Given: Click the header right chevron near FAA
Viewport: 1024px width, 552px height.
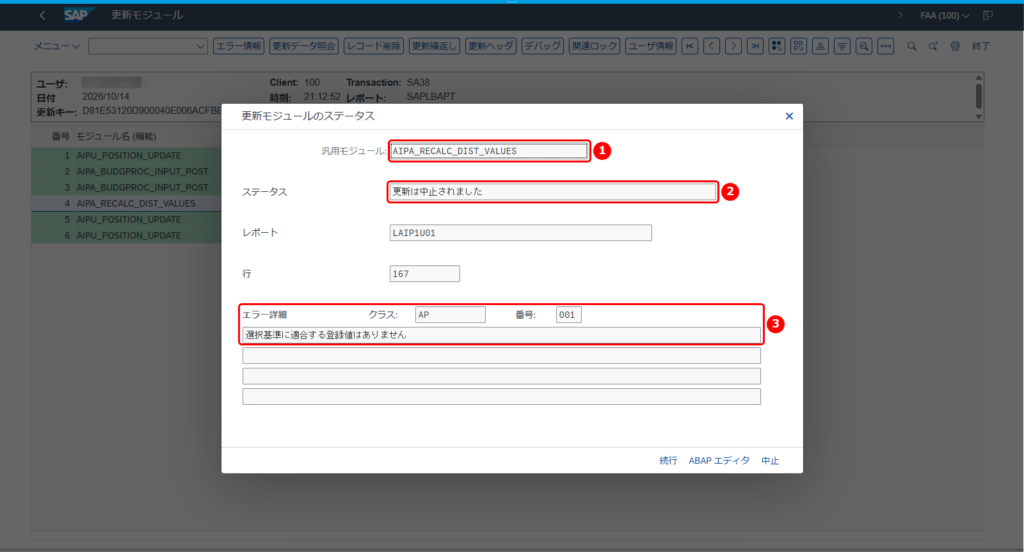Looking at the screenshot, I should (901, 15).
